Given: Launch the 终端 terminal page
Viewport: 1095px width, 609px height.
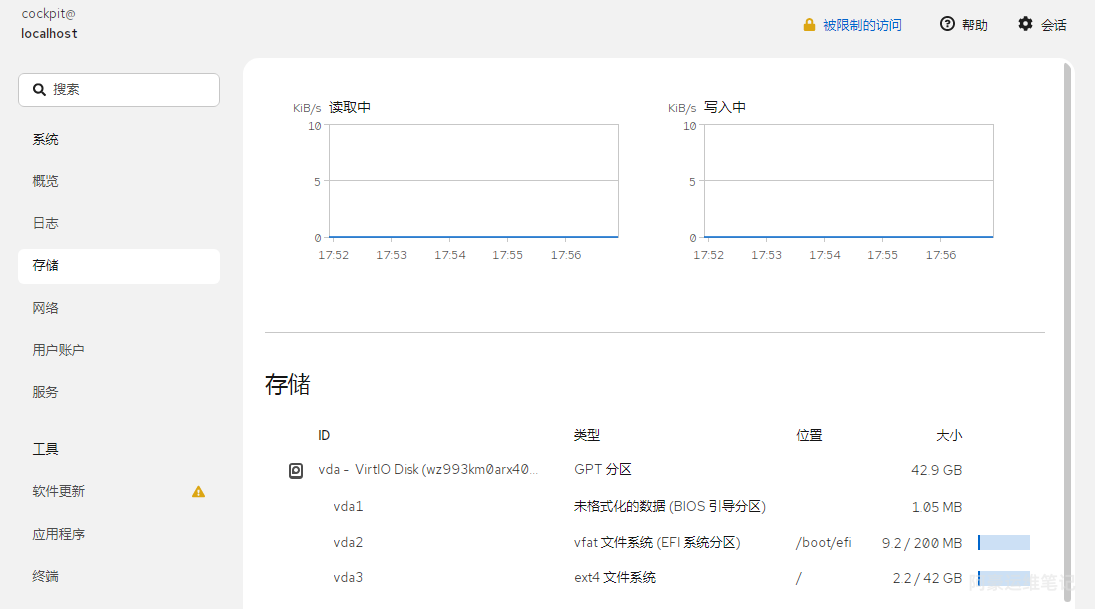Looking at the screenshot, I should 46,576.
